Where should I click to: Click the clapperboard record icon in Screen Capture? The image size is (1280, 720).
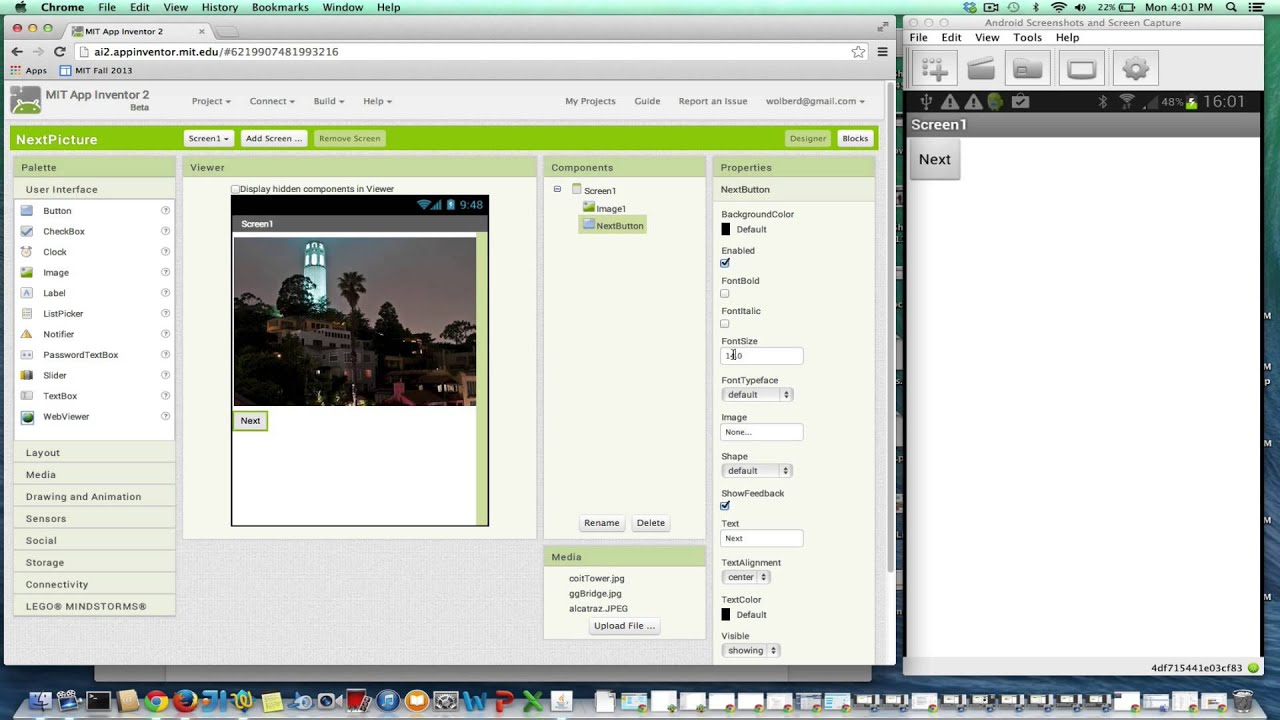981,69
